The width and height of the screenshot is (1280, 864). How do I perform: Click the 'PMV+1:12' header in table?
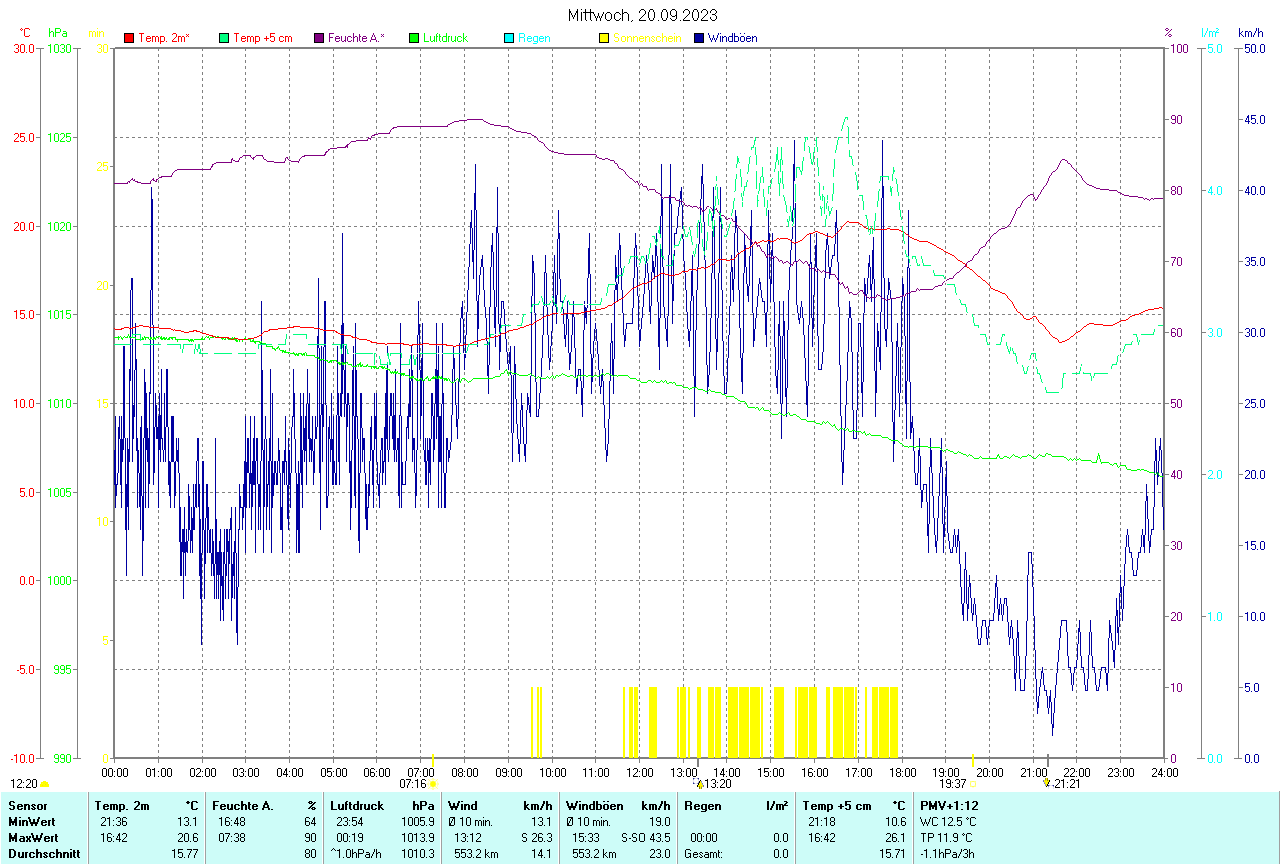click(x=949, y=805)
